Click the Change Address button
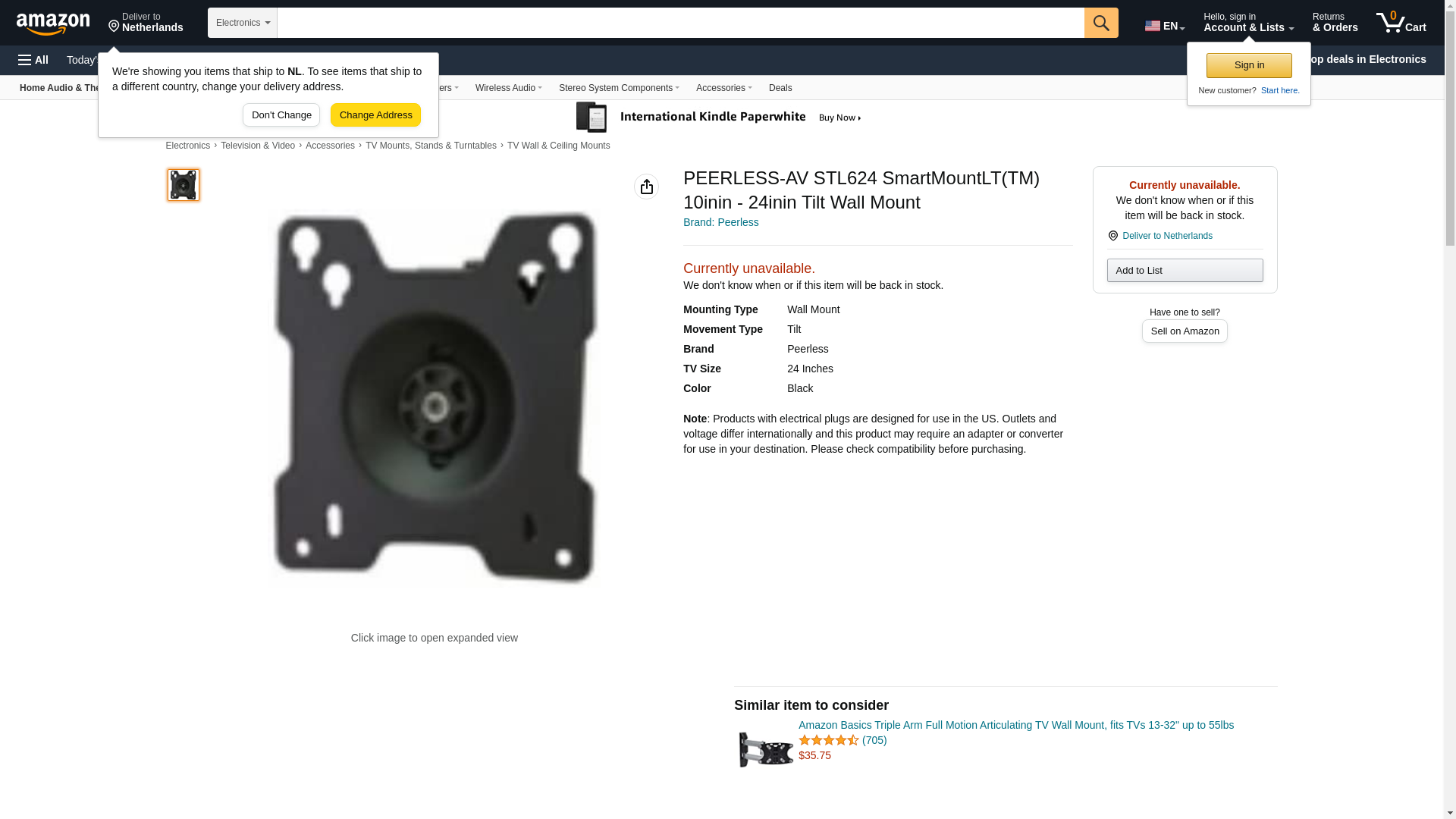1456x819 pixels. click(375, 115)
